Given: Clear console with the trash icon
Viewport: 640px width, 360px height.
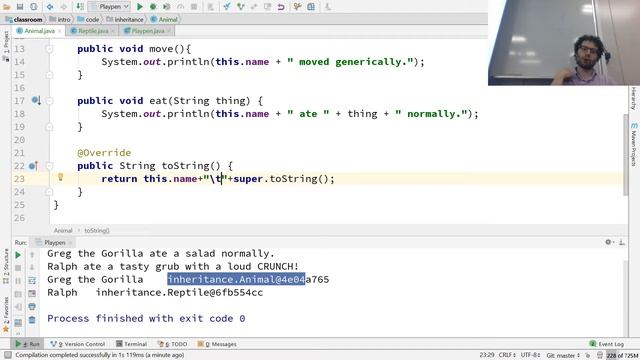Looking at the screenshot, I should (32, 320).
